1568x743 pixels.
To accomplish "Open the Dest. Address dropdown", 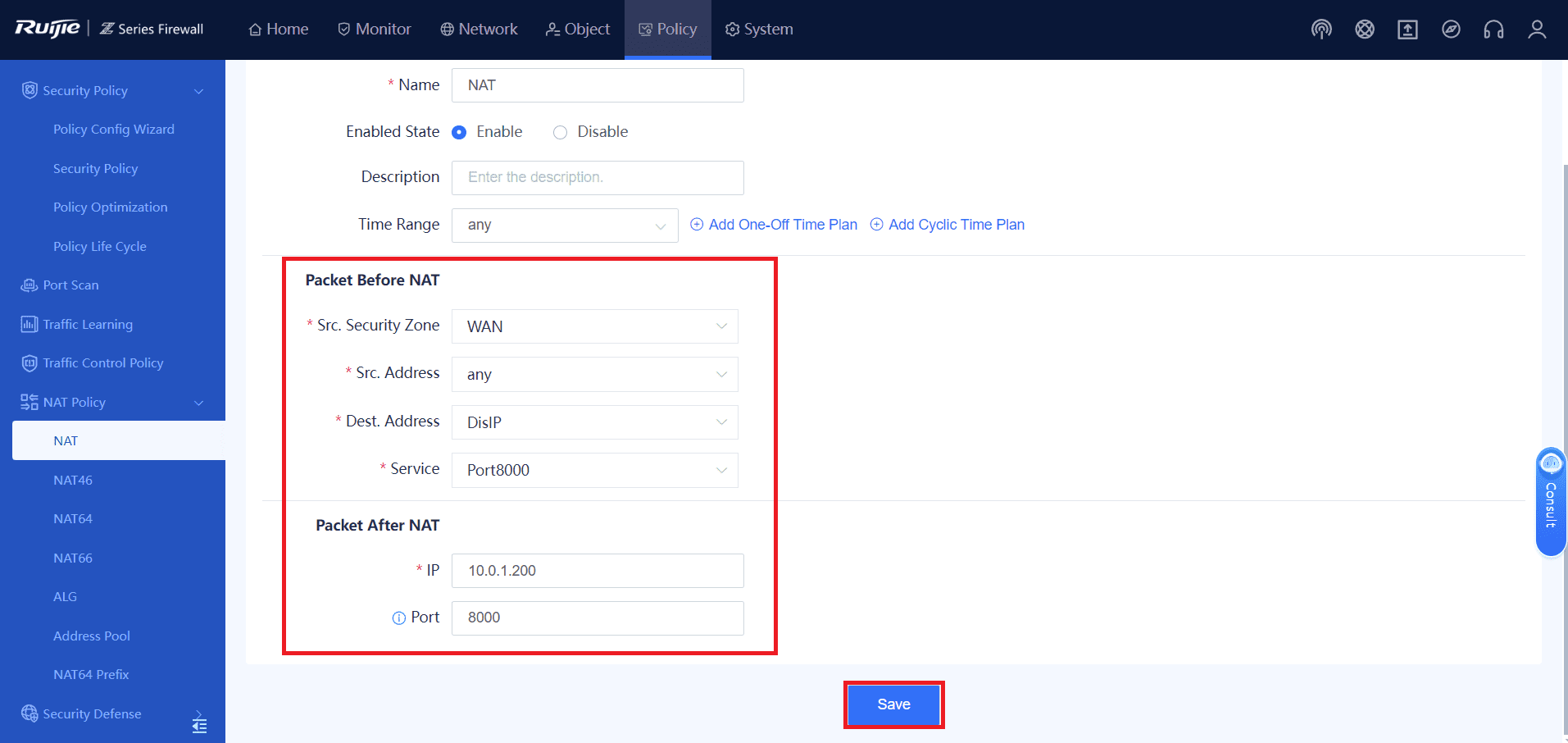I will (x=595, y=422).
